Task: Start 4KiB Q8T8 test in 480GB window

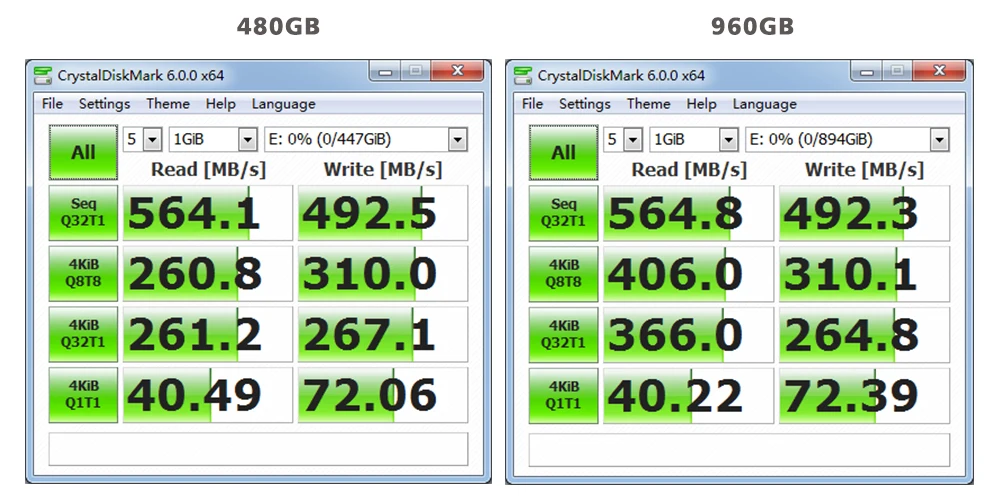Action: click(x=84, y=274)
